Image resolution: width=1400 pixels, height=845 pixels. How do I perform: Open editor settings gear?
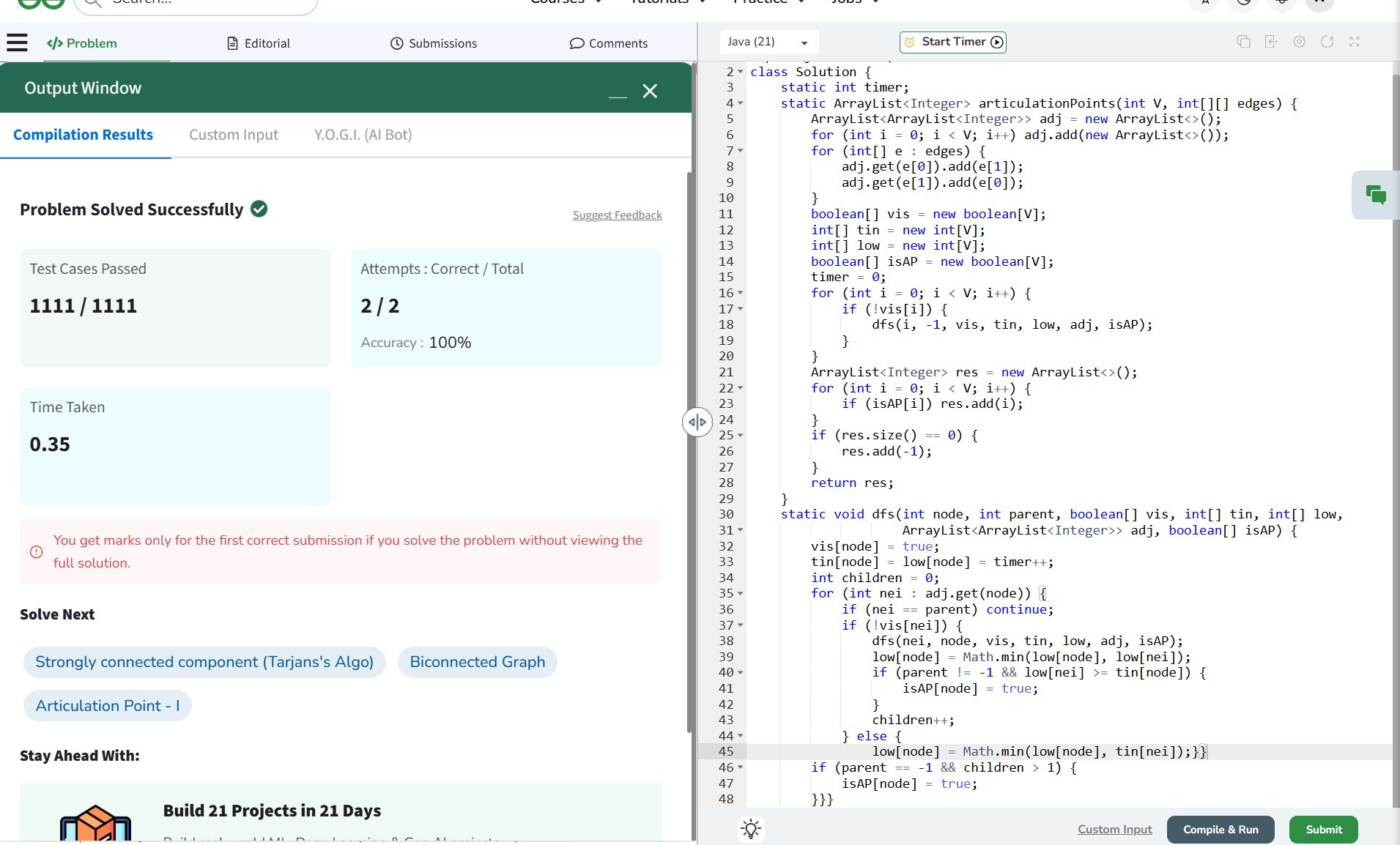(1299, 42)
